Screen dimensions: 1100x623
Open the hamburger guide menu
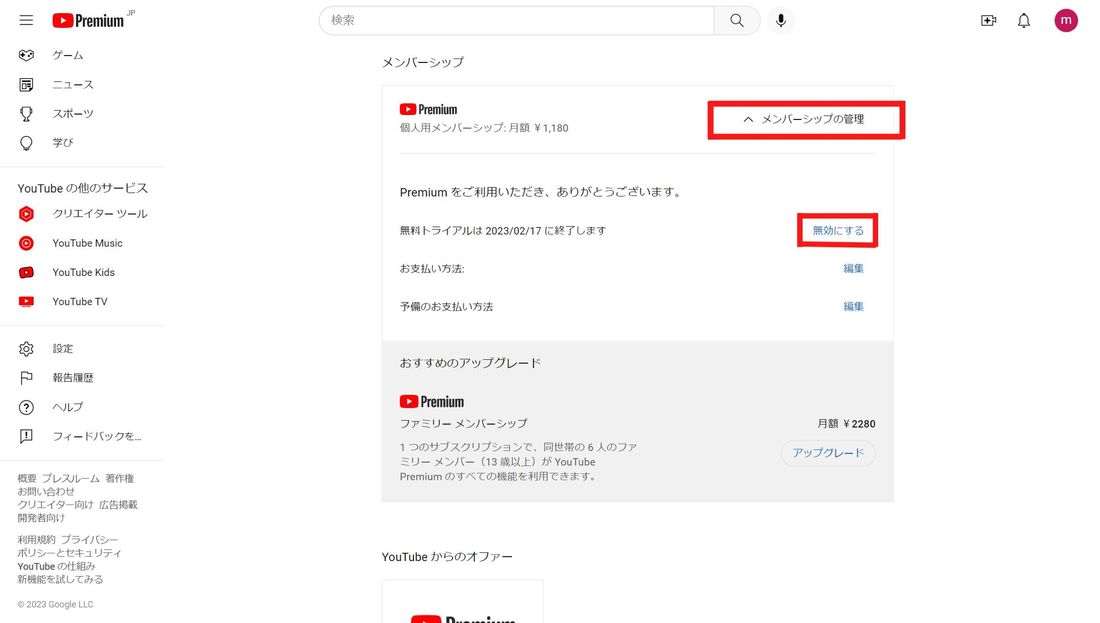tap(26, 20)
